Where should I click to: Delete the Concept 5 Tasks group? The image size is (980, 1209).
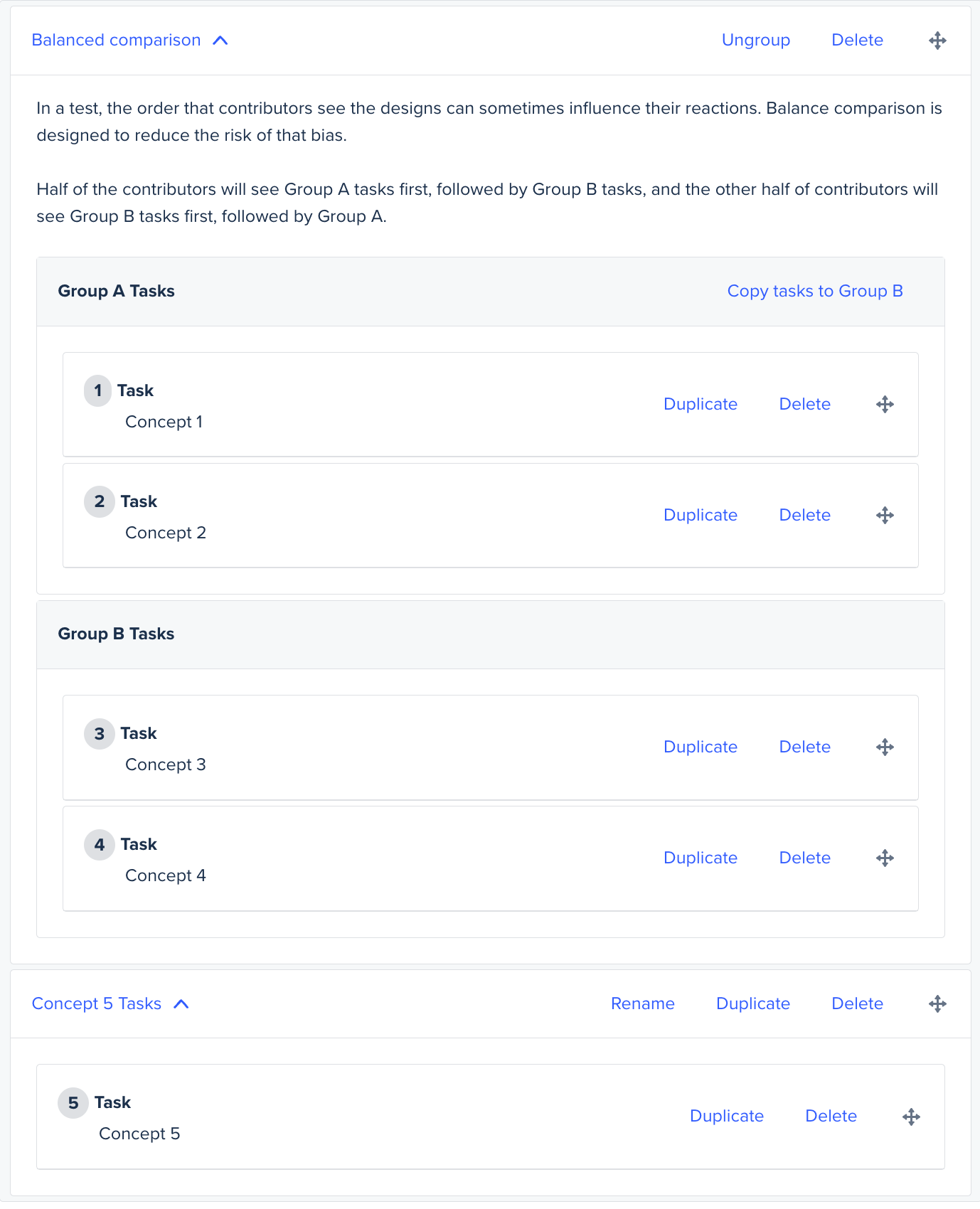tap(857, 1003)
